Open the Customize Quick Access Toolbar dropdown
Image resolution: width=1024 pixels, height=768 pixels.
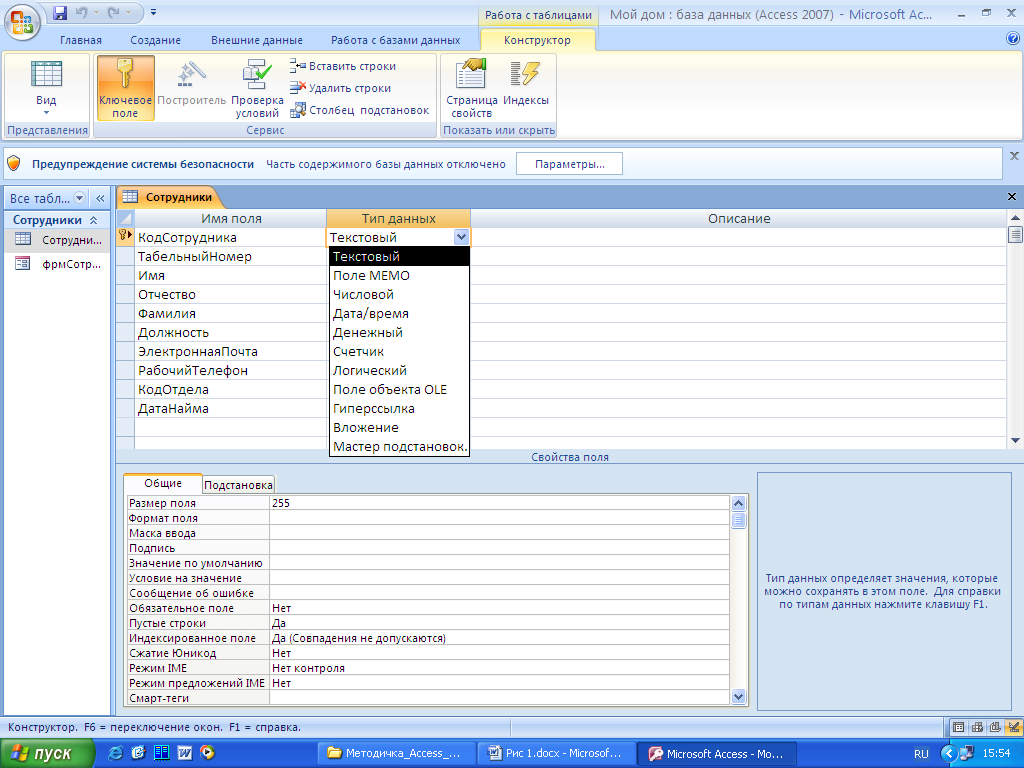[153, 12]
